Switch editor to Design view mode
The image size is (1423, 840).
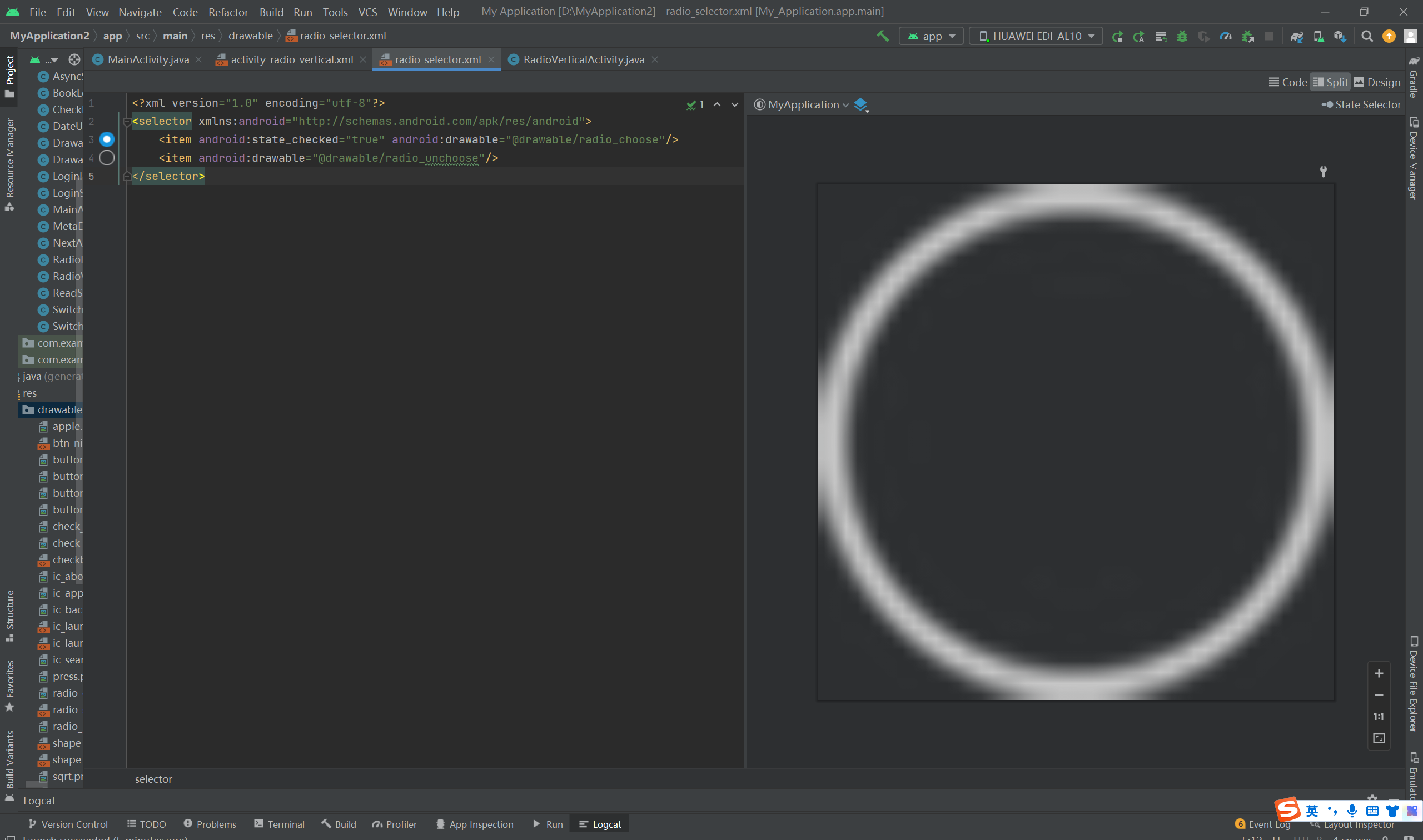click(x=1377, y=82)
